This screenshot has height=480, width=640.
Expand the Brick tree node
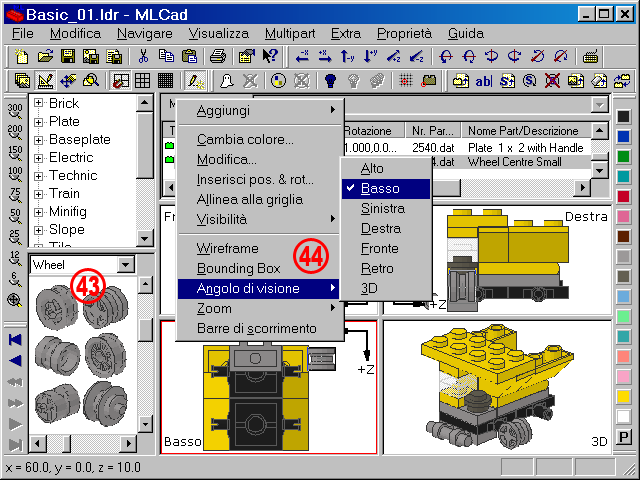(x=38, y=103)
